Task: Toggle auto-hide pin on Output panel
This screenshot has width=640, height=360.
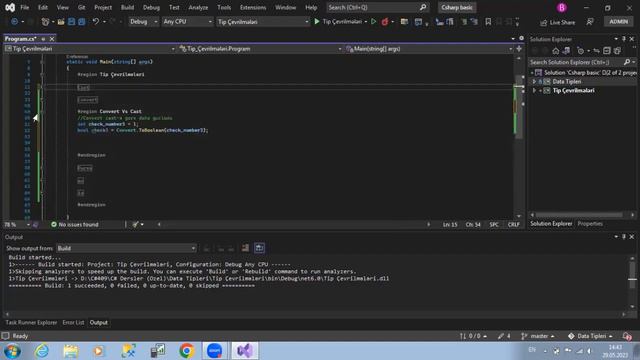Action: (624, 237)
